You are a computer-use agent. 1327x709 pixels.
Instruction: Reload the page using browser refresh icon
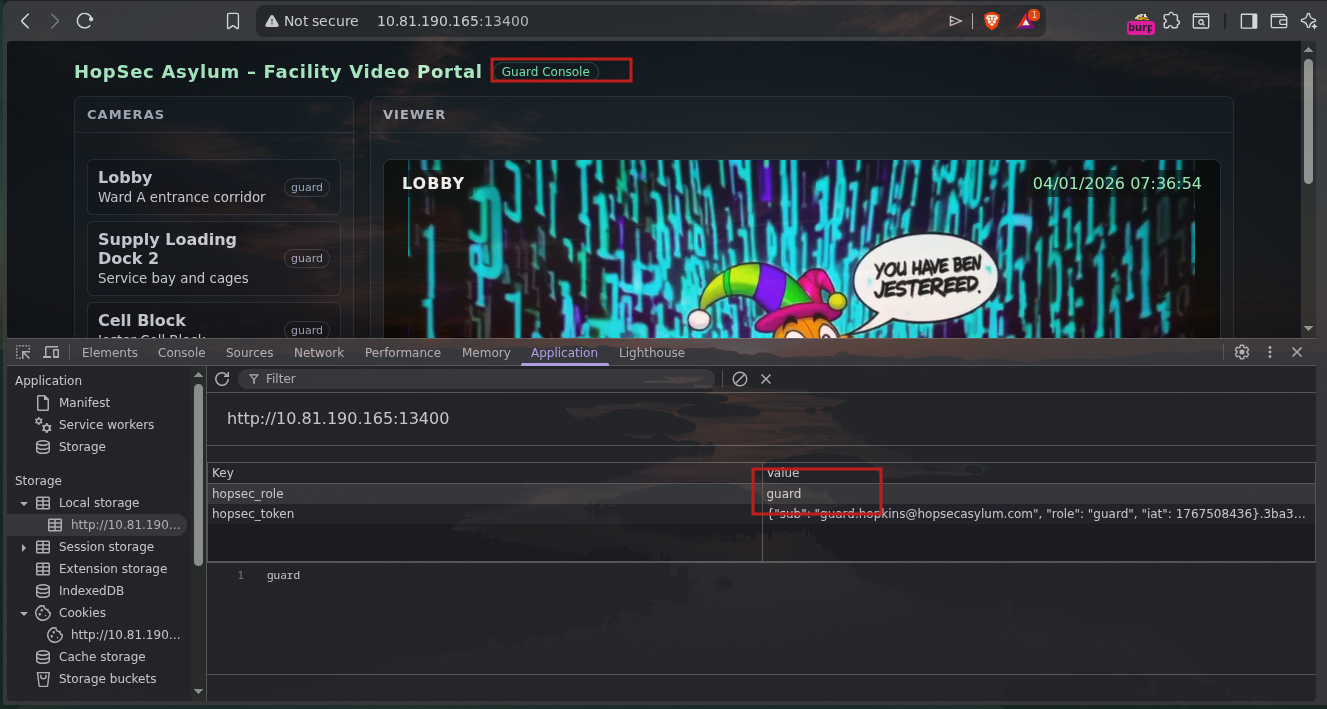tap(85, 21)
